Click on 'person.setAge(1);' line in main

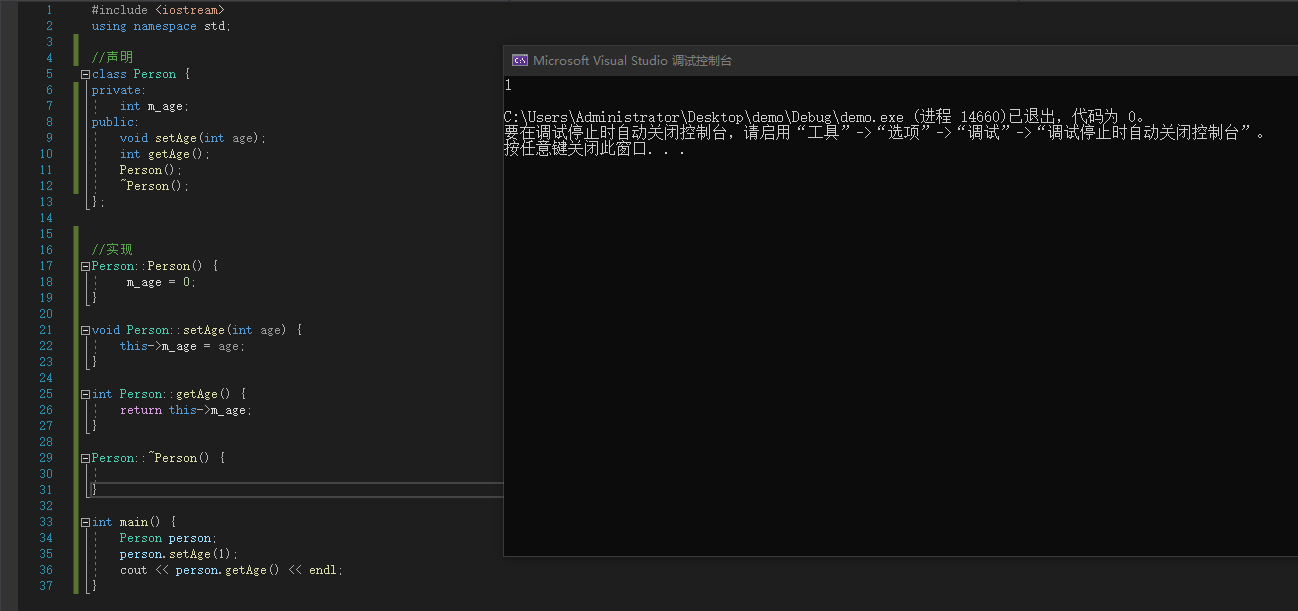tap(179, 554)
